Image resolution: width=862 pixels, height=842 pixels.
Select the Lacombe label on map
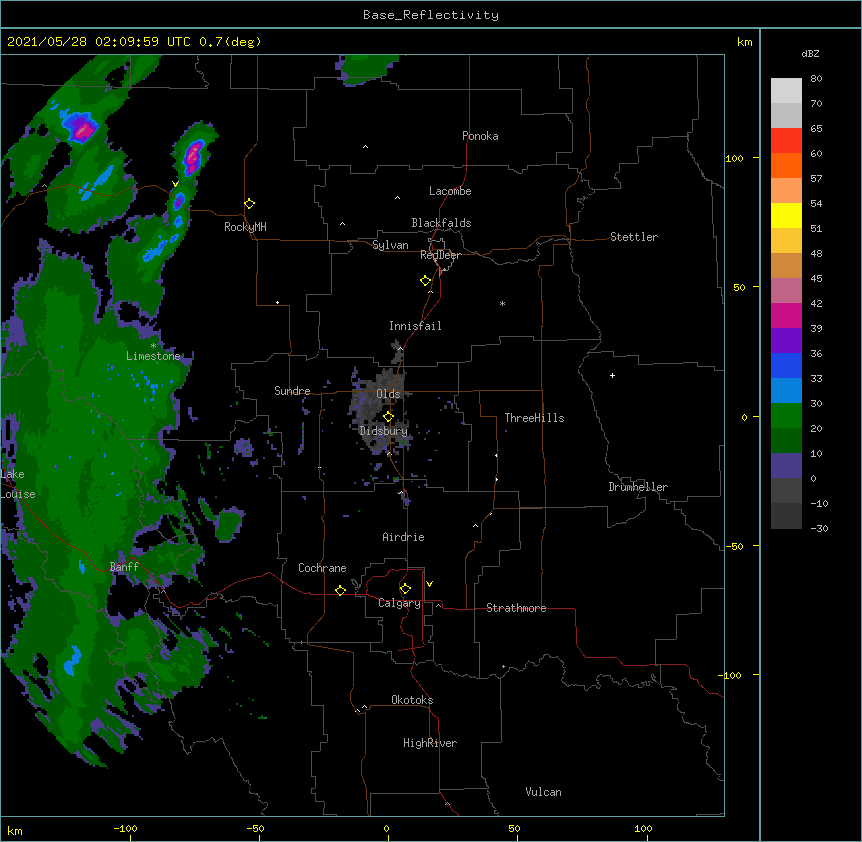[450, 191]
